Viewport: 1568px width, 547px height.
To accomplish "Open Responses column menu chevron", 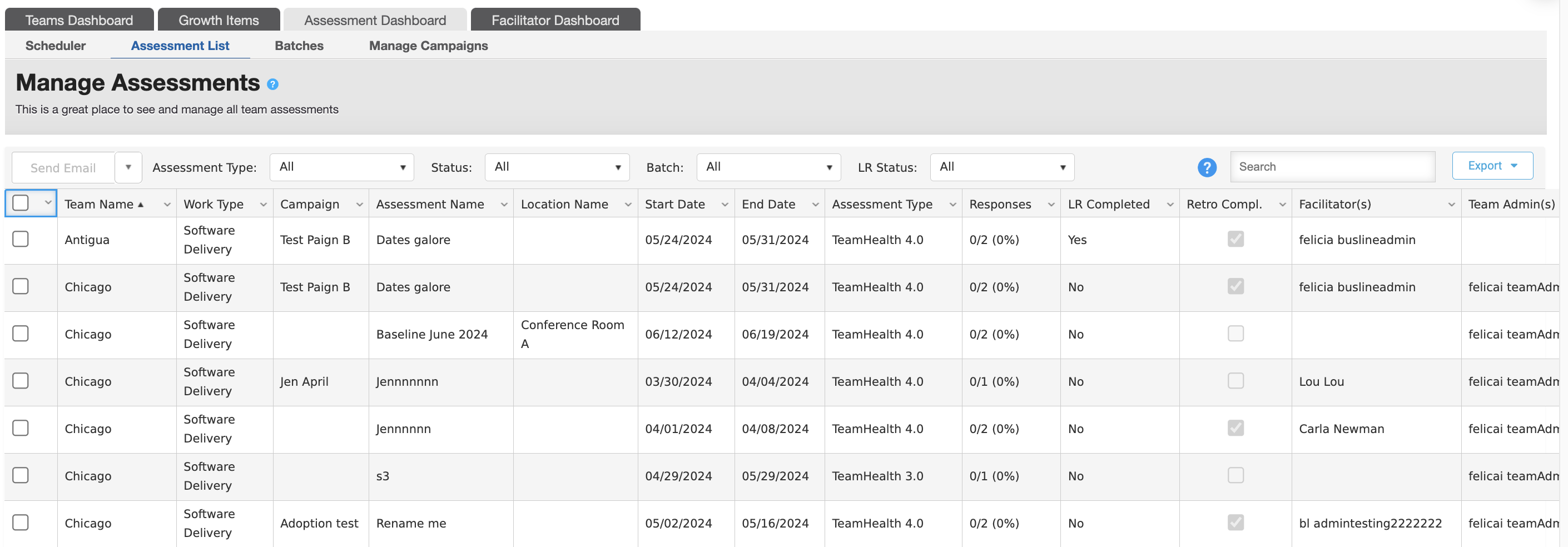I will click(x=1051, y=205).
